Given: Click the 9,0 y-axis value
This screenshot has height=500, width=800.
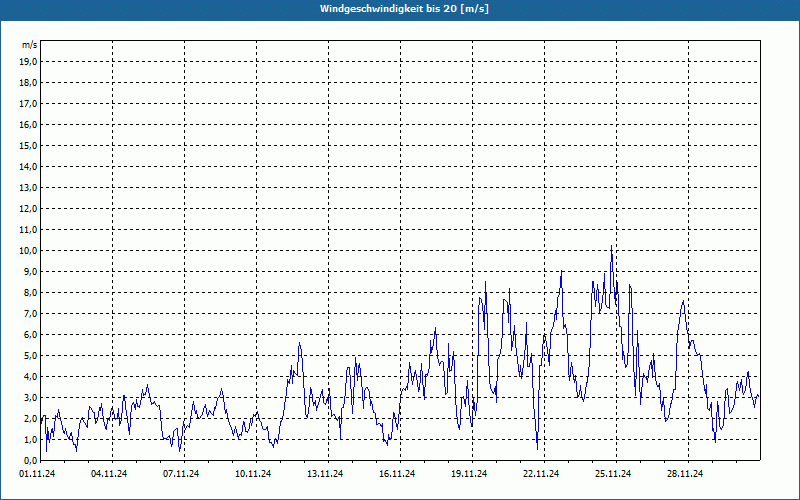Looking at the screenshot, I should [x=30, y=271].
